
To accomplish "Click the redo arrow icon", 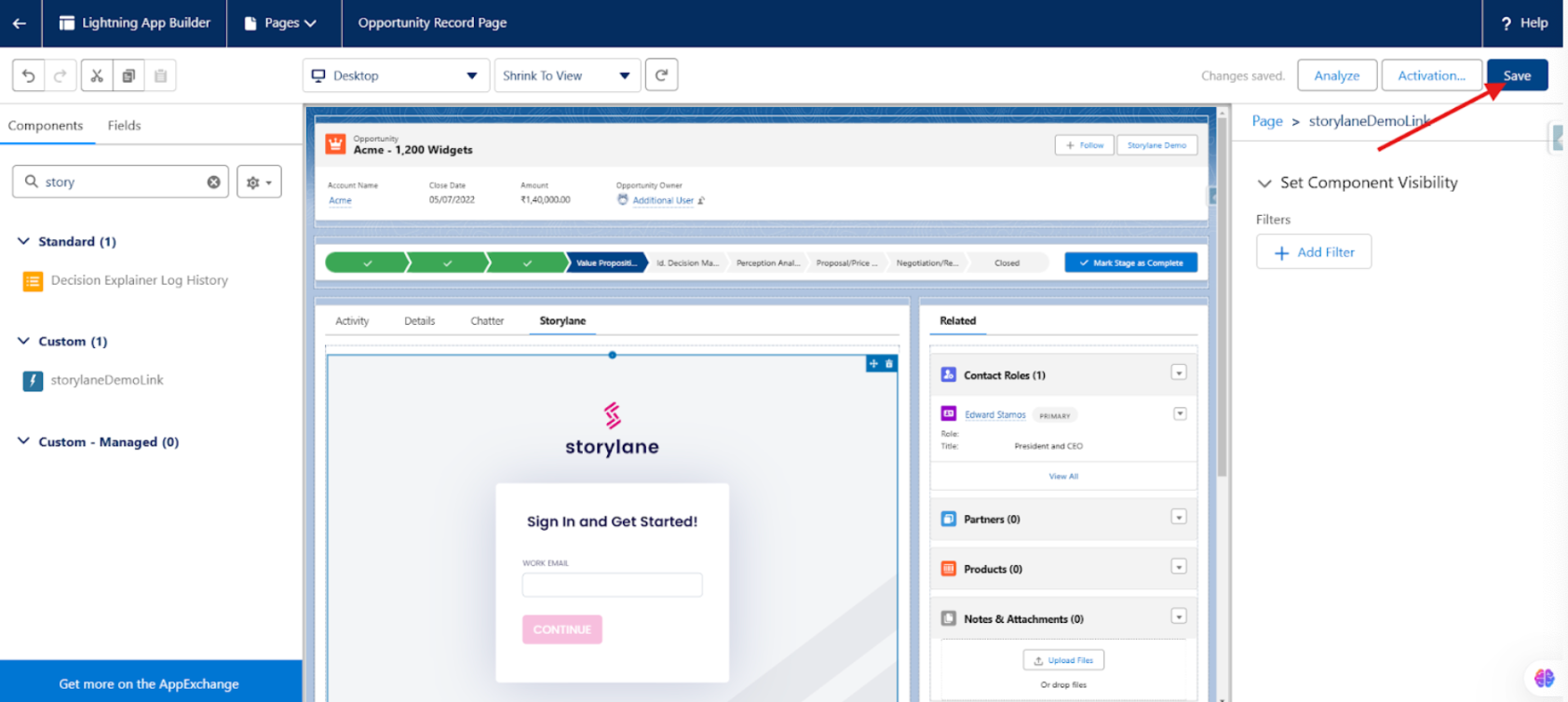I will [61, 75].
